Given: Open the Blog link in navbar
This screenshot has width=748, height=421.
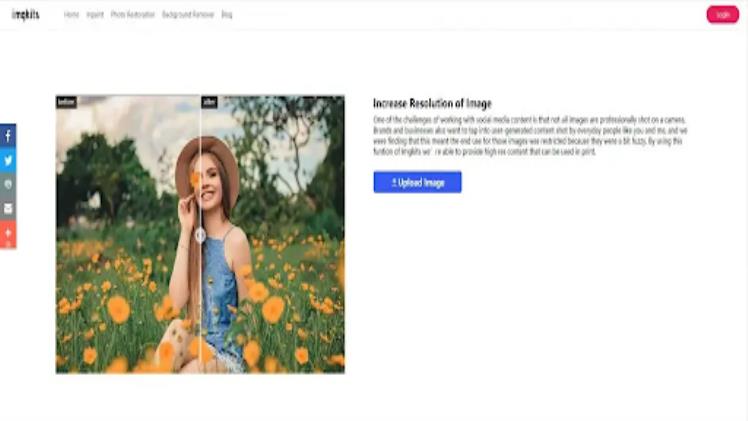Looking at the screenshot, I should click(x=227, y=15).
